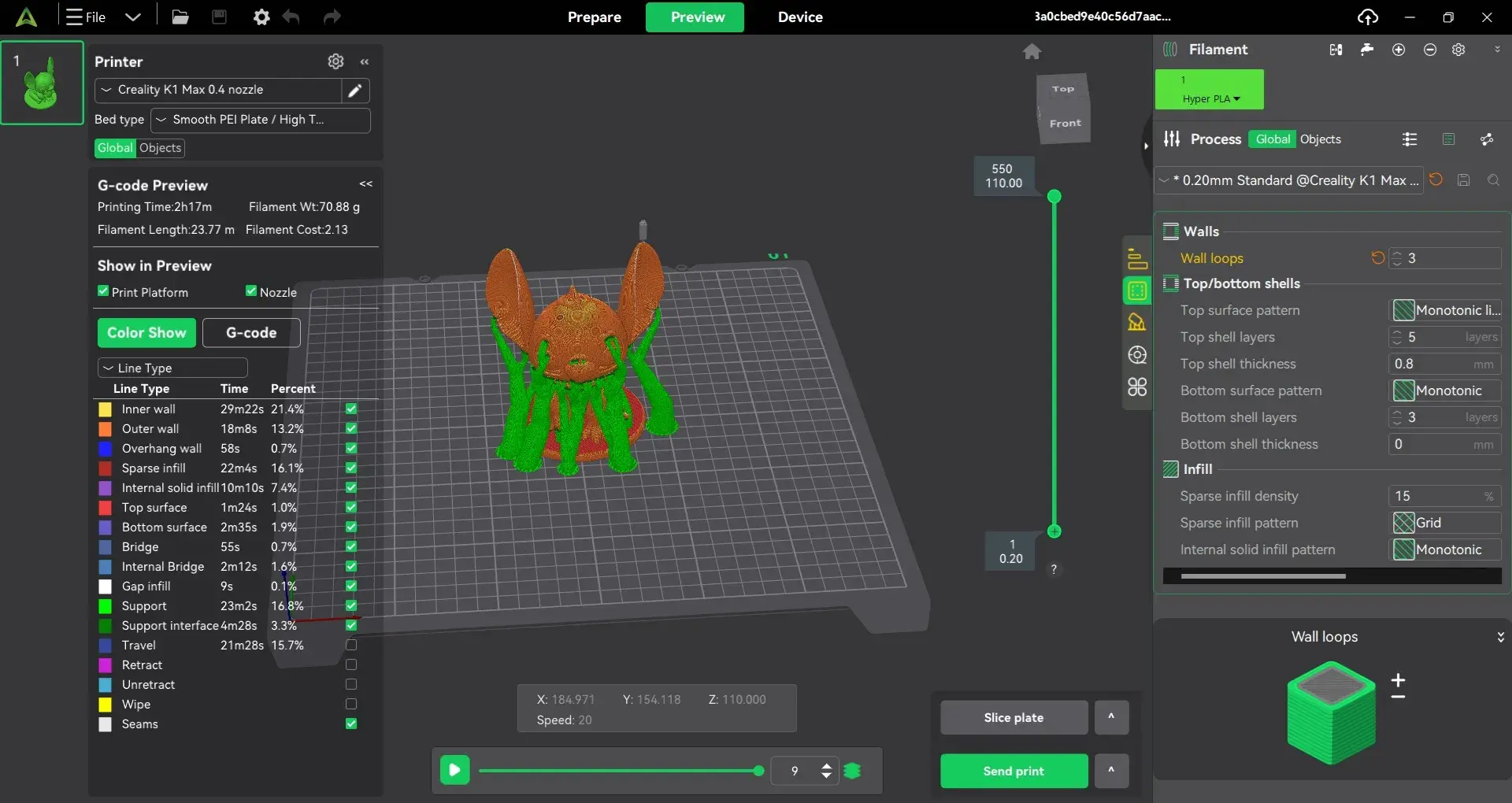Reset Wall loops value to default
Viewport: 1512px width, 803px height.
click(1377, 257)
